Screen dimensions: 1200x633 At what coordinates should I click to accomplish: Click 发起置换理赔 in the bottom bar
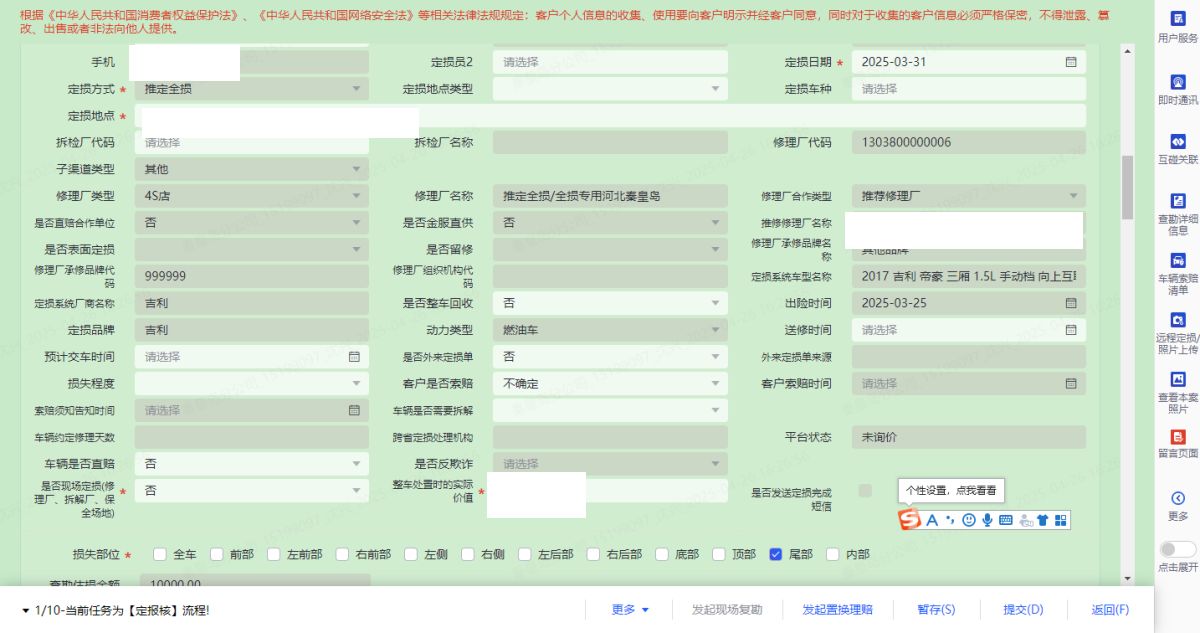(x=837, y=610)
